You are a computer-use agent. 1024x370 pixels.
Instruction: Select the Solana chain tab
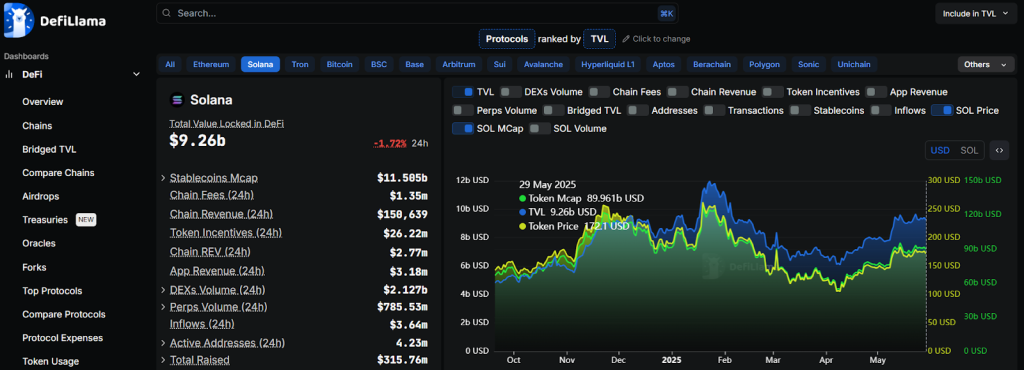pos(261,64)
